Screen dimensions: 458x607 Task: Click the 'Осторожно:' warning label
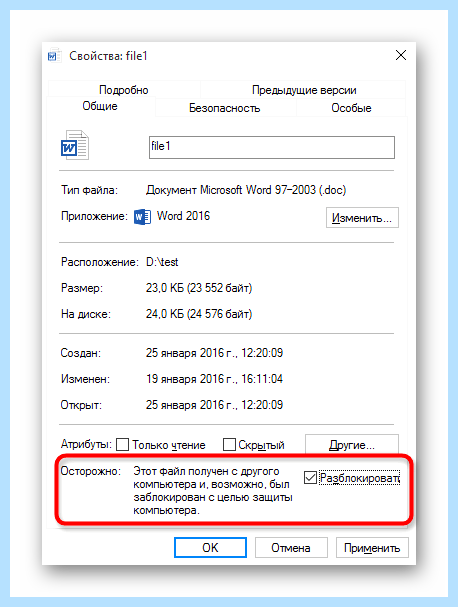pyautogui.click(x=91, y=471)
